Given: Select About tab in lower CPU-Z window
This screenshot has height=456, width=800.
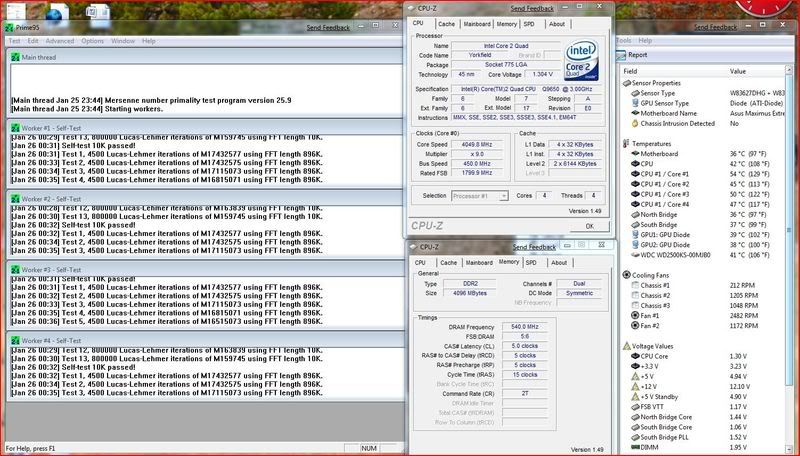Looking at the screenshot, I should click(559, 263).
